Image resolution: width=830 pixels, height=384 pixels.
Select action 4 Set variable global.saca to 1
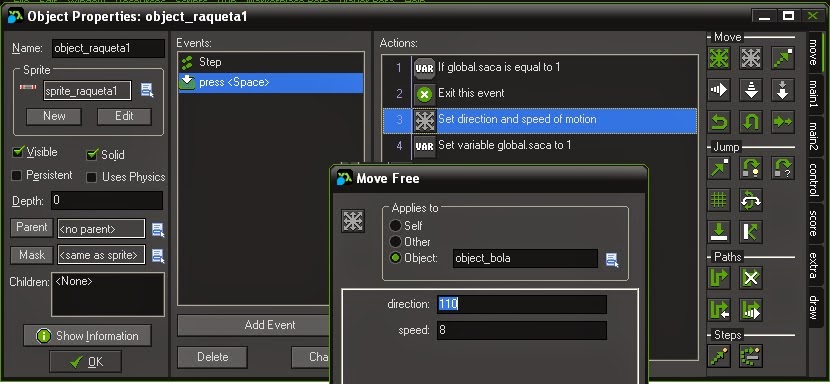click(539, 146)
